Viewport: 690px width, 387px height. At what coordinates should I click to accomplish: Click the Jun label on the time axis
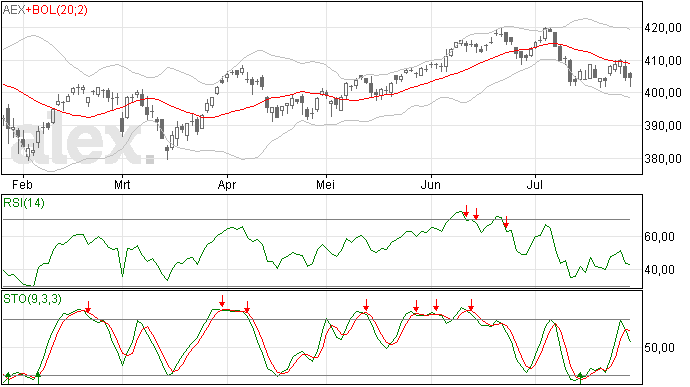tap(430, 184)
